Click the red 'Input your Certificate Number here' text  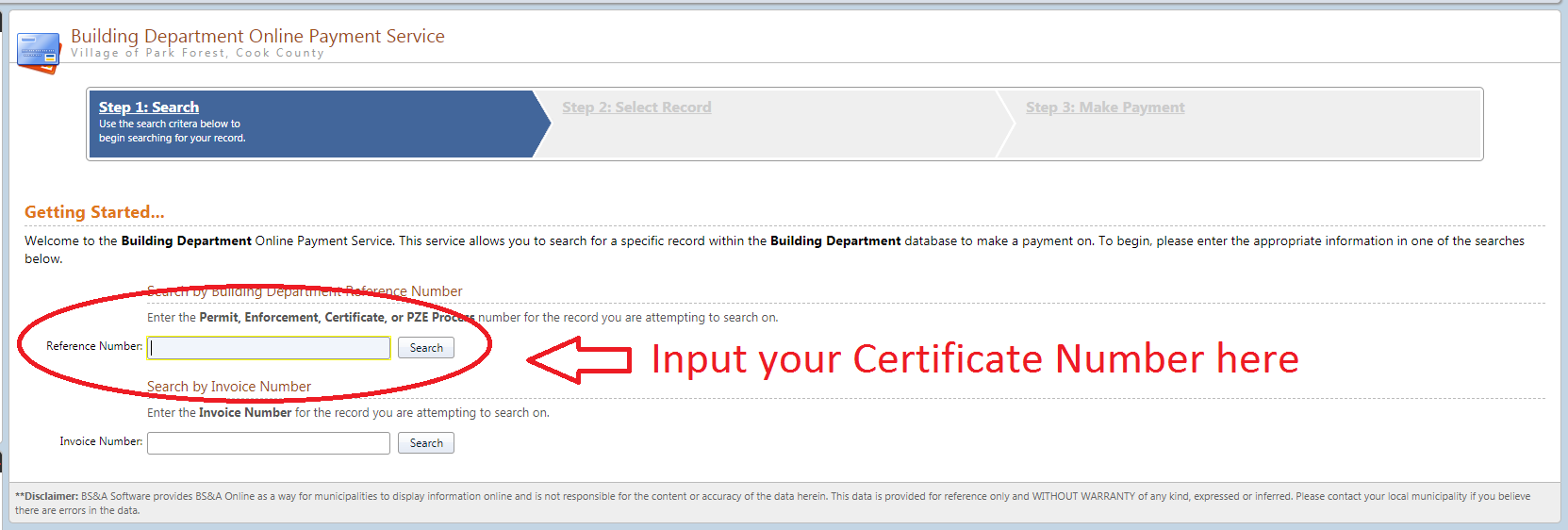click(x=974, y=359)
